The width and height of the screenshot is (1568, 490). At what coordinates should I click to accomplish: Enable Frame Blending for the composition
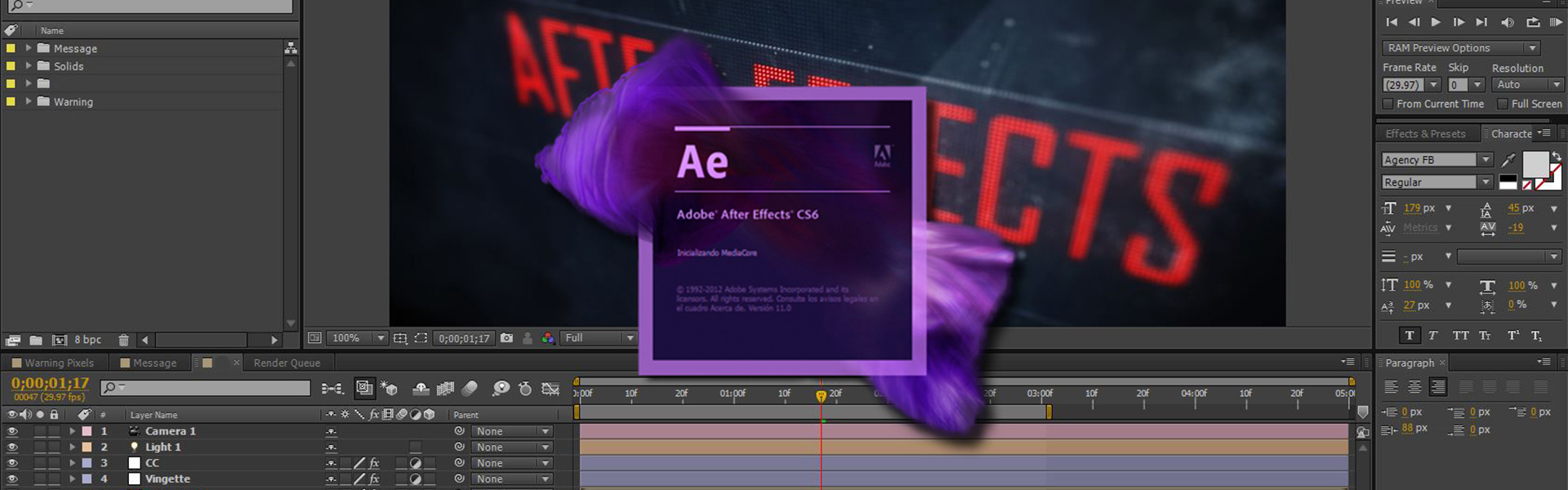click(445, 389)
